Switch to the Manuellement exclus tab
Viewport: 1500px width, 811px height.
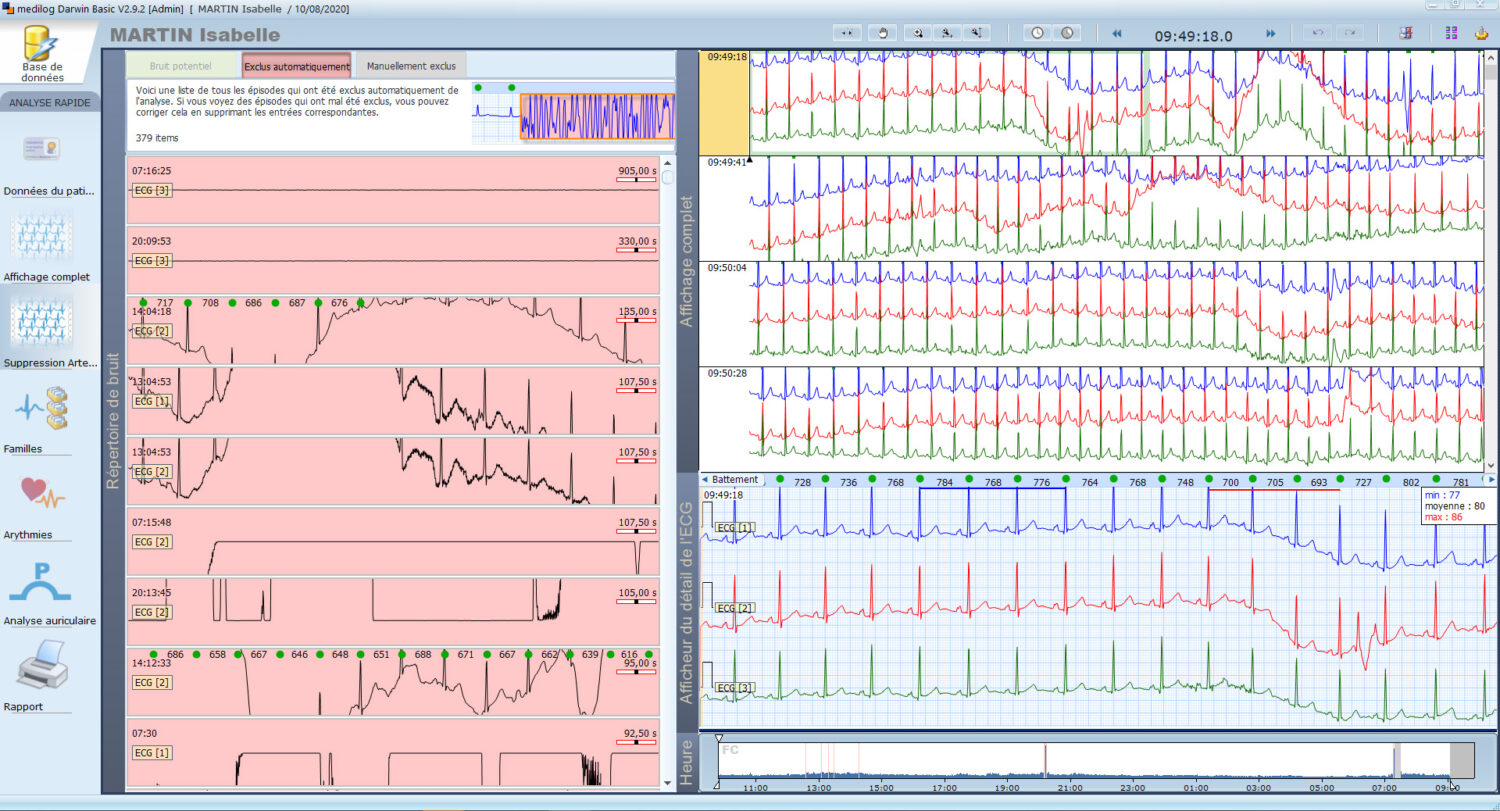(x=411, y=66)
